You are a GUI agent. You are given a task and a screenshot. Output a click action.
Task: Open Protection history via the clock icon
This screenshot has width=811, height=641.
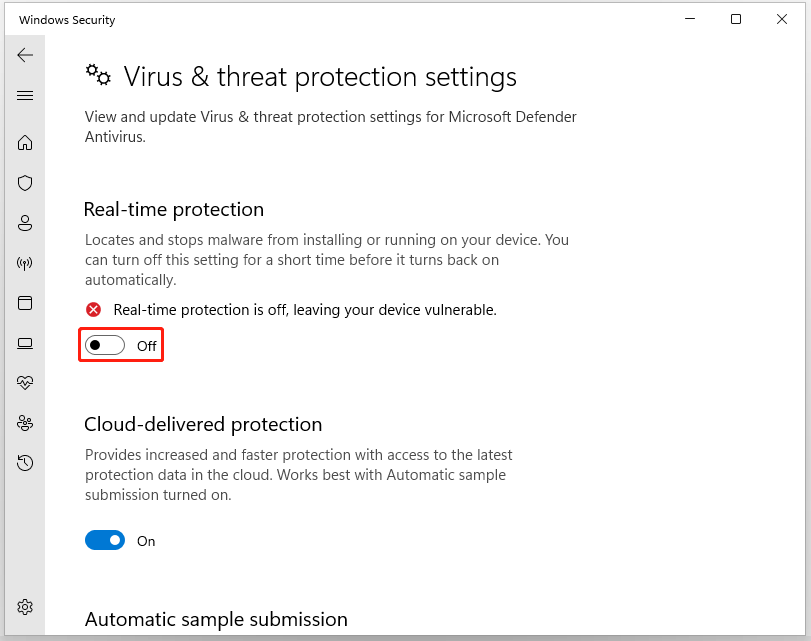click(25, 462)
